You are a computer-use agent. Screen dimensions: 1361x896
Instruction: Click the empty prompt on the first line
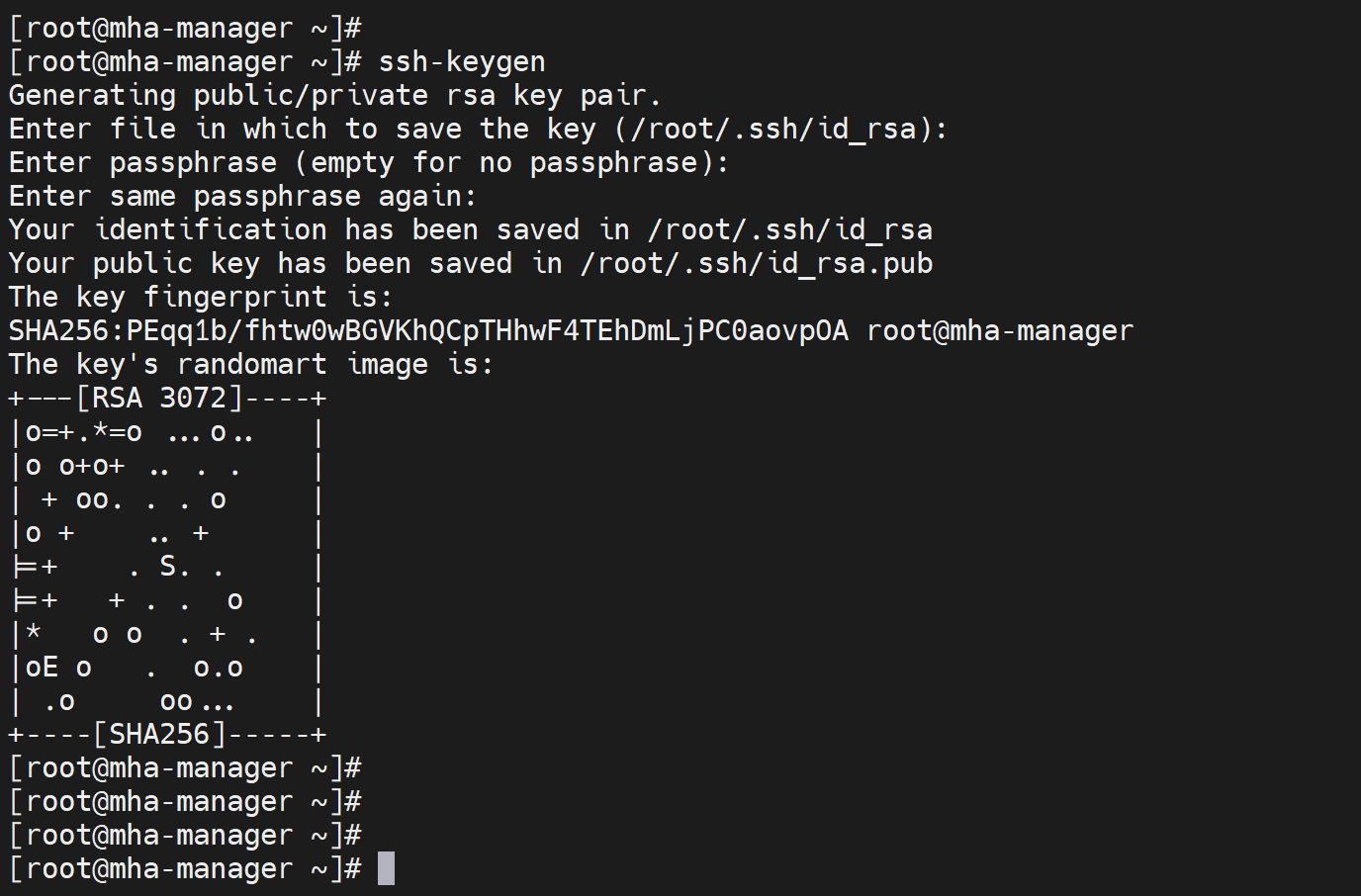(x=185, y=28)
